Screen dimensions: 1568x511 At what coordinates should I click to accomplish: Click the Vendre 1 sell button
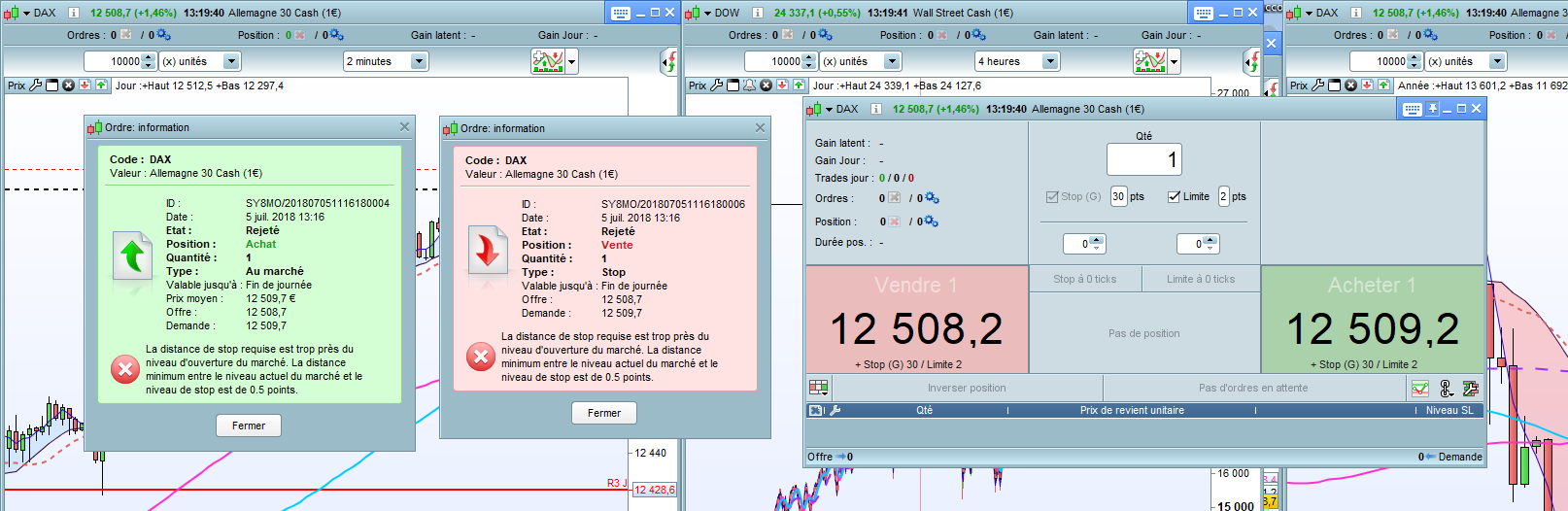coord(916,320)
